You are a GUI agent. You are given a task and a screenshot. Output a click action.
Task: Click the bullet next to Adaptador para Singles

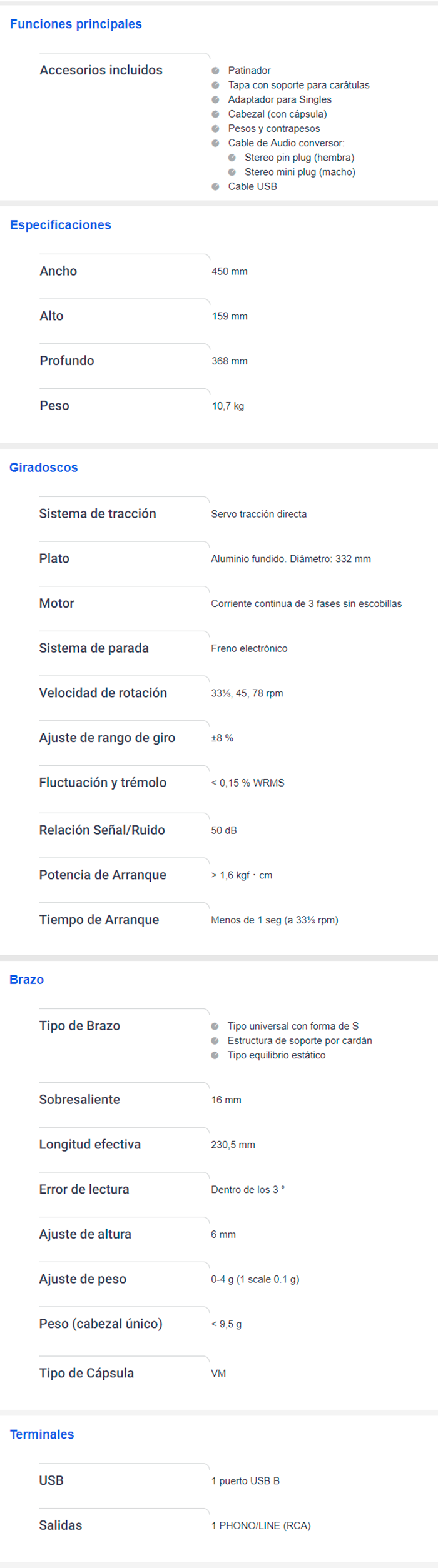(x=215, y=99)
